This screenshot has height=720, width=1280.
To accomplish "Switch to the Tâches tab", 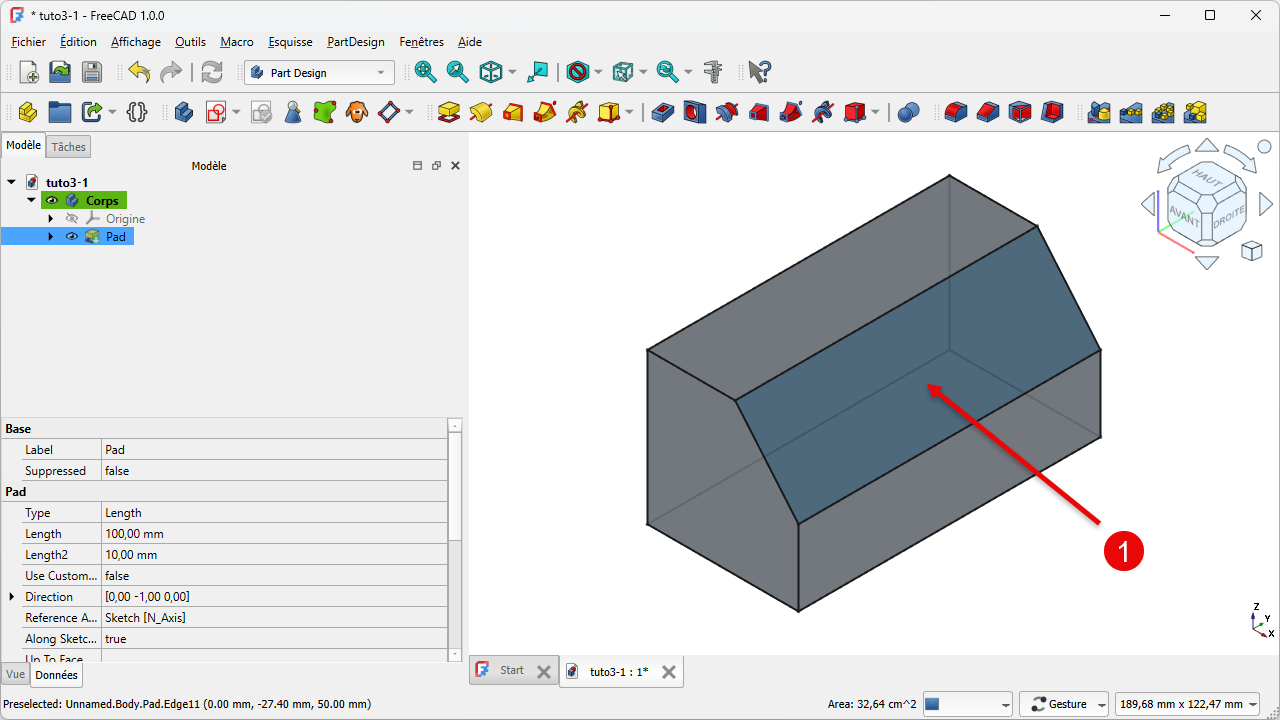I will pos(69,147).
